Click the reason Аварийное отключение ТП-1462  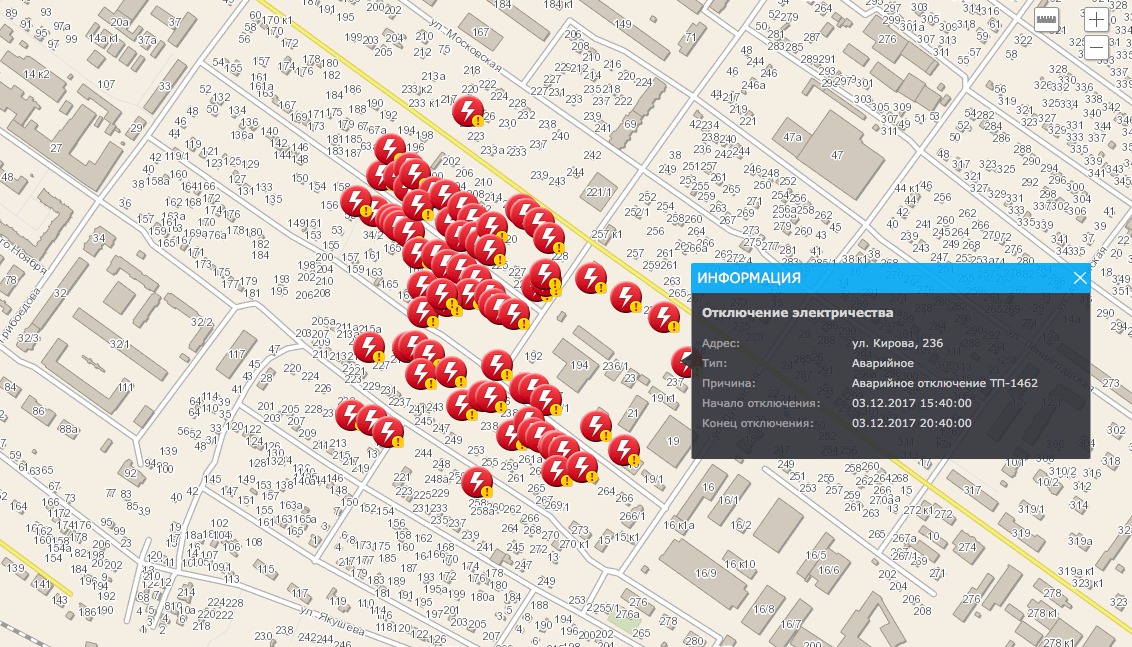[x=944, y=383]
